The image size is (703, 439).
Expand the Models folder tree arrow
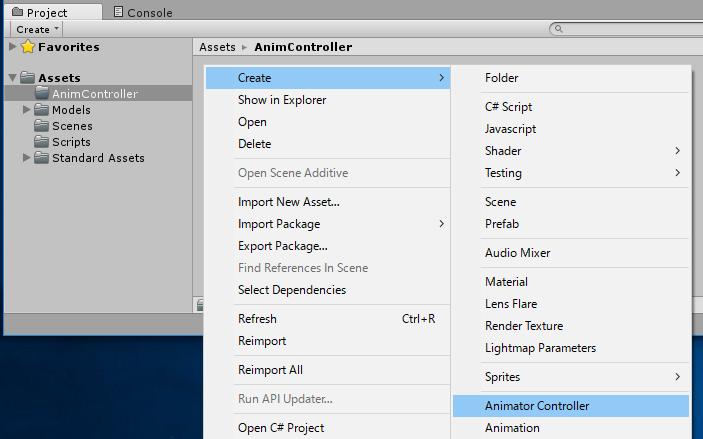pos(27,110)
